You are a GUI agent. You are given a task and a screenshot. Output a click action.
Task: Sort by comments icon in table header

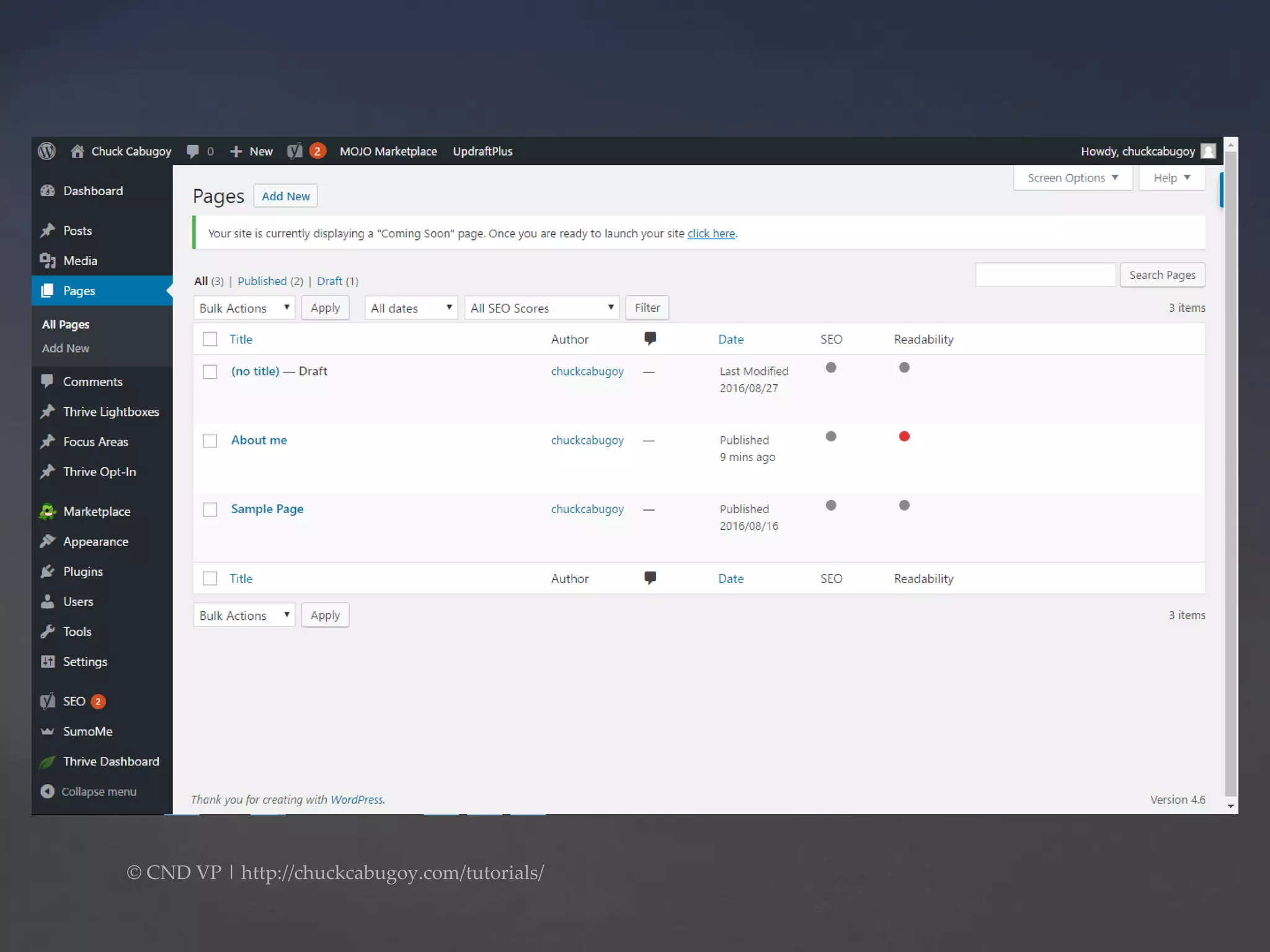coord(650,338)
